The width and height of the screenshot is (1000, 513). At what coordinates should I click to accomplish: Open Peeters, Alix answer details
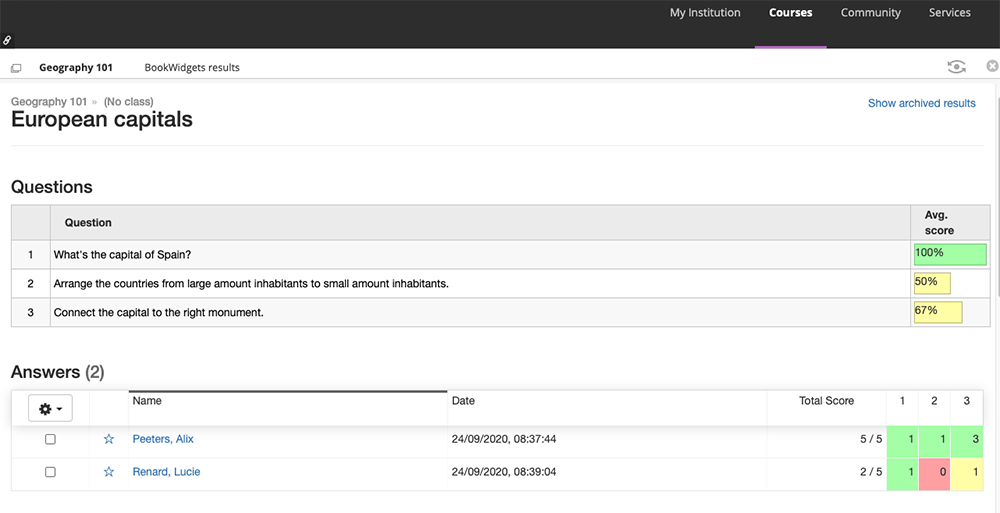point(163,439)
